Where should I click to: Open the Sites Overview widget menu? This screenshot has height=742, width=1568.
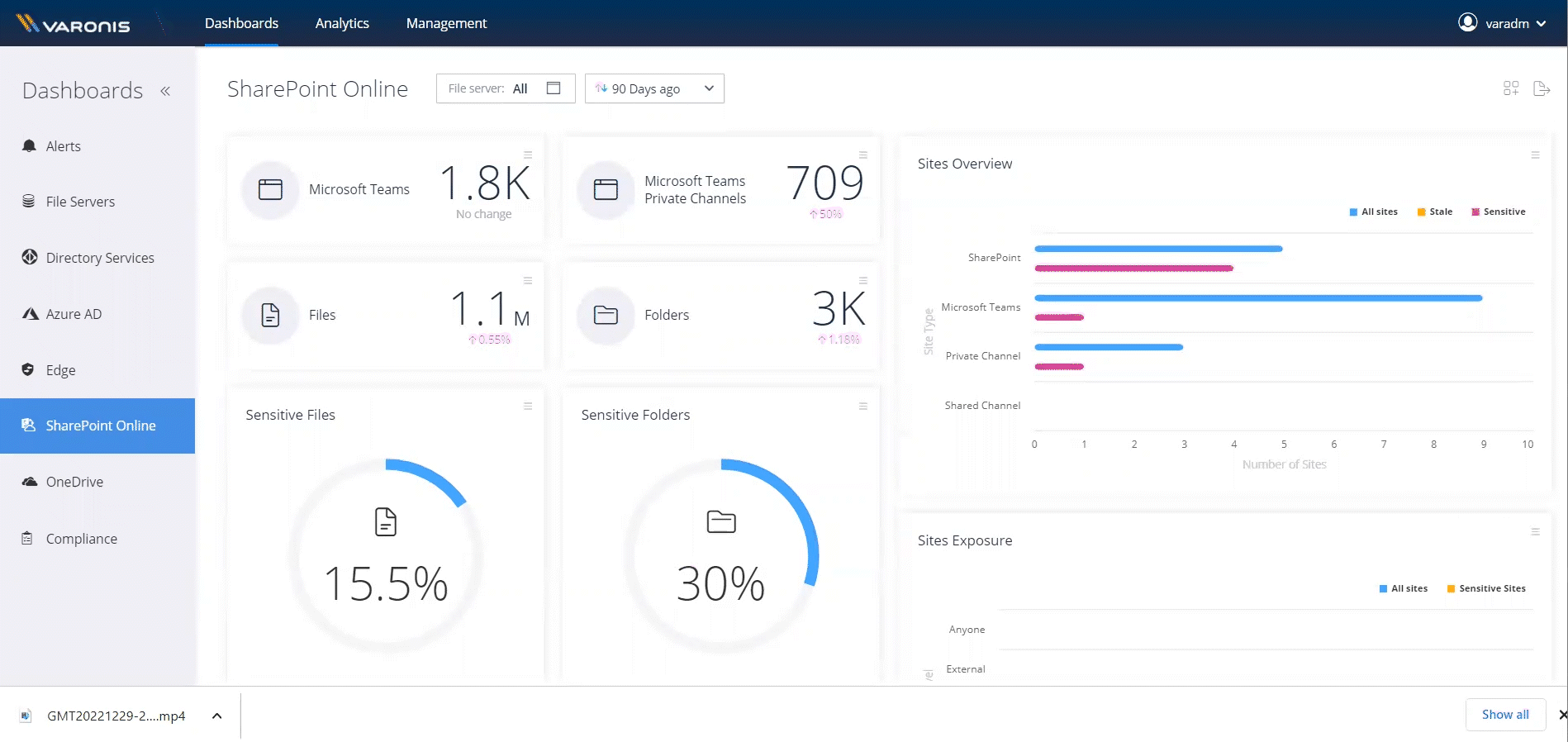pyautogui.click(x=1536, y=155)
